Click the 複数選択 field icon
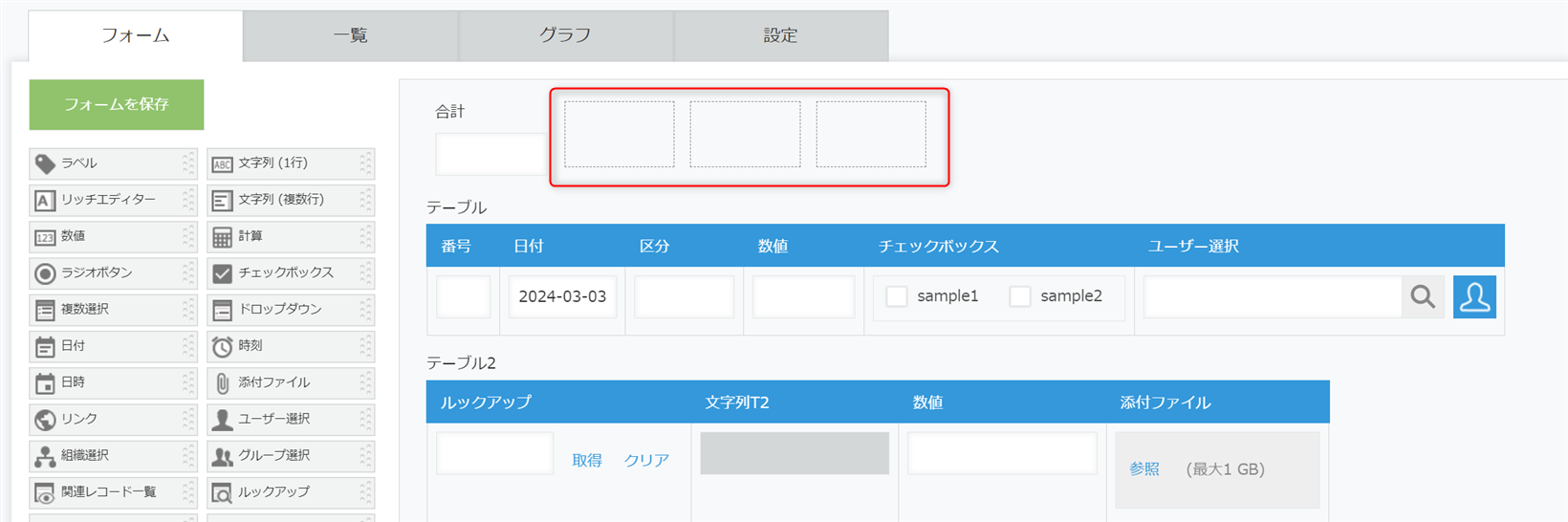This screenshot has height=522, width=1568. [45, 310]
